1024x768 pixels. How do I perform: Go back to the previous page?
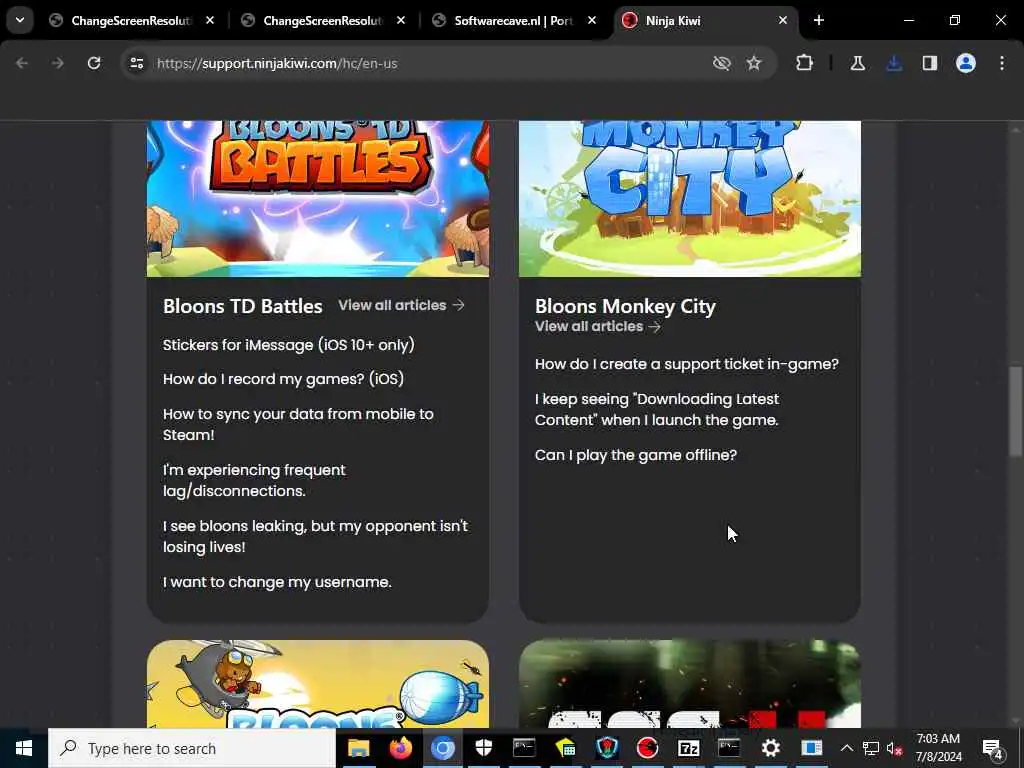[x=22, y=63]
